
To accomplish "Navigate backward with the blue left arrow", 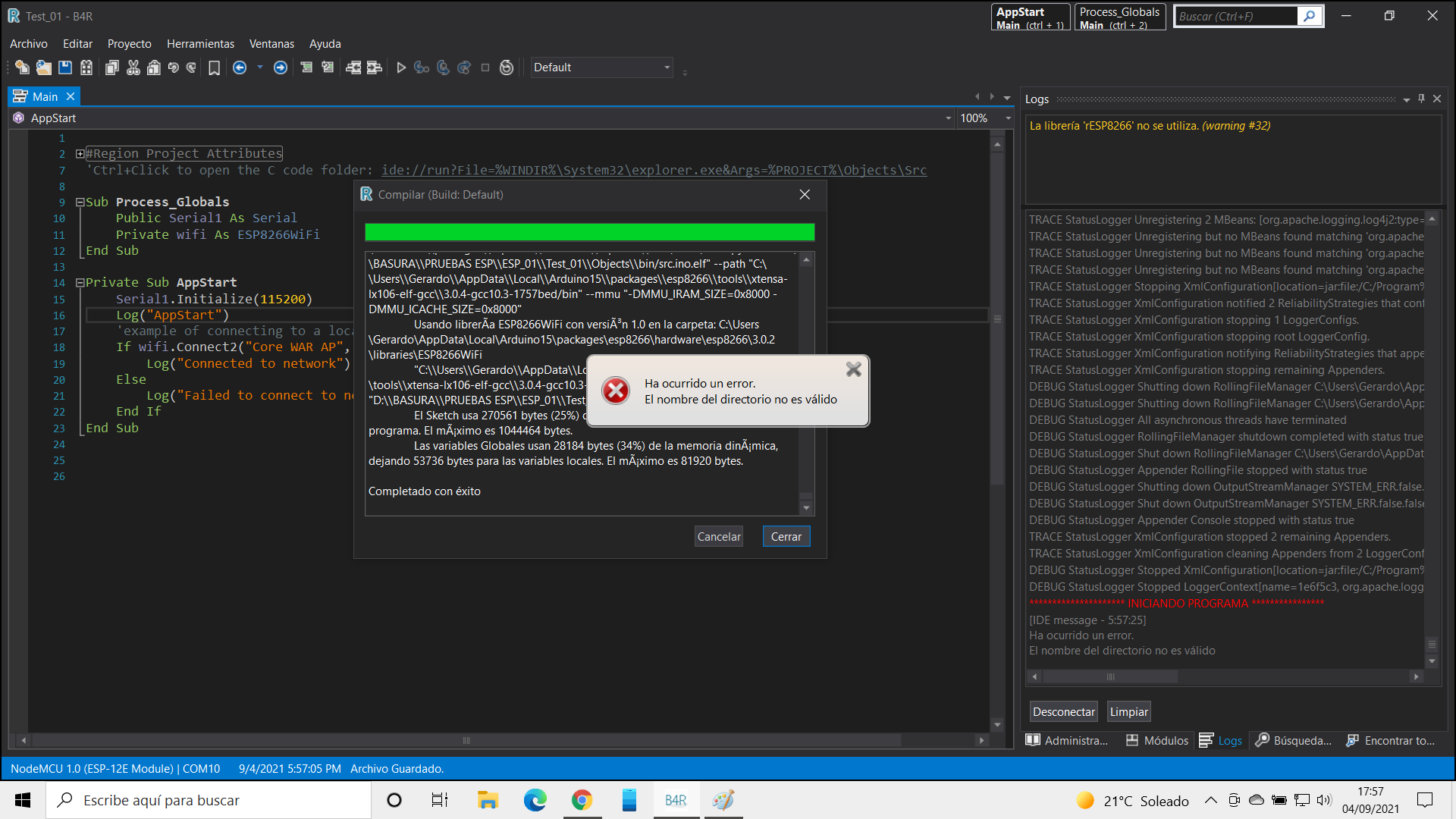I will tap(240, 67).
